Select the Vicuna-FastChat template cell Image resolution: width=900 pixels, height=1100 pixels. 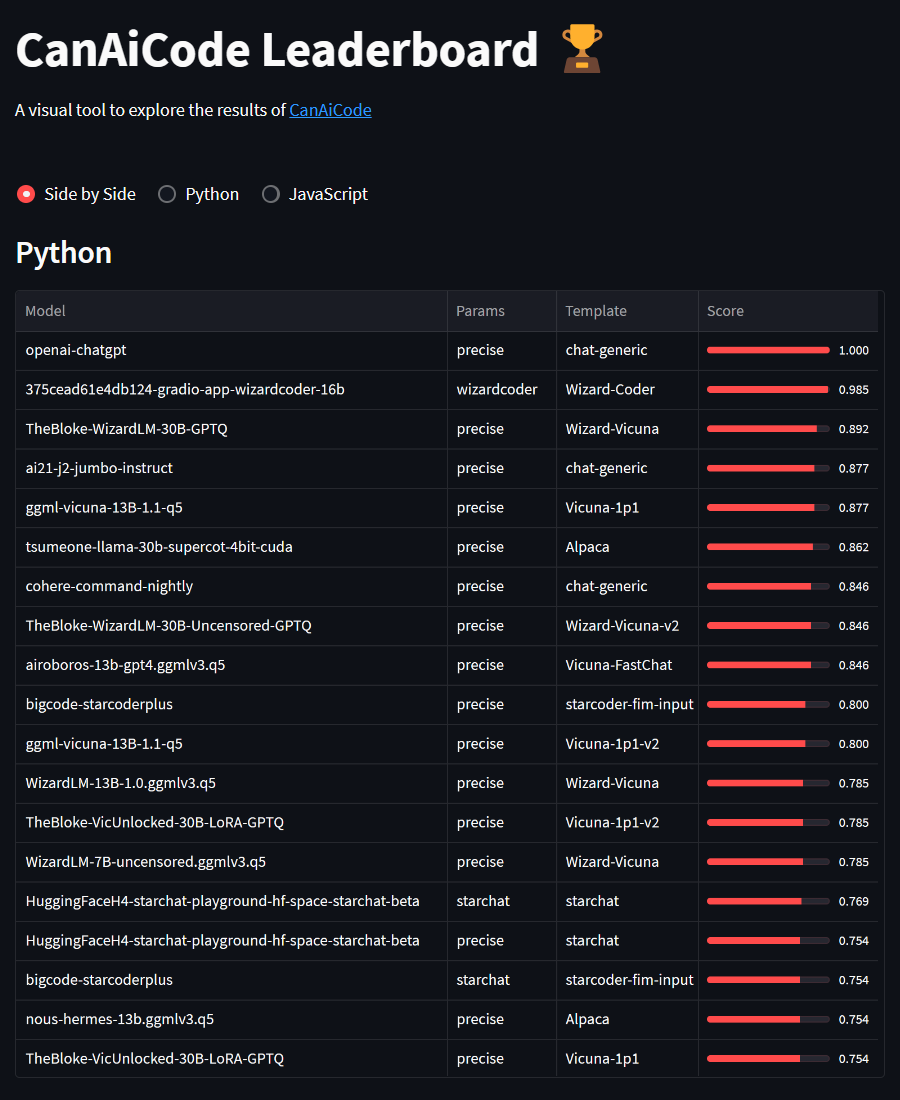pyautogui.click(x=627, y=664)
